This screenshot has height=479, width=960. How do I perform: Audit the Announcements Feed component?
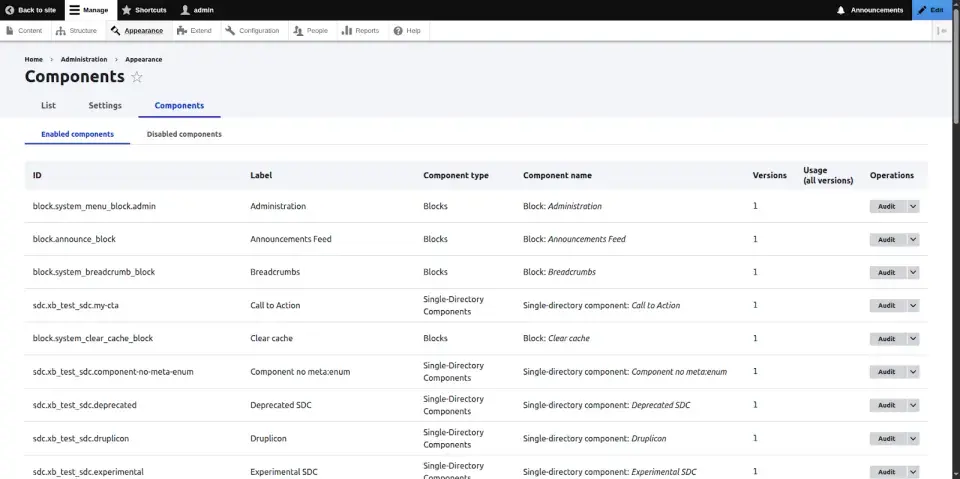pos(887,240)
